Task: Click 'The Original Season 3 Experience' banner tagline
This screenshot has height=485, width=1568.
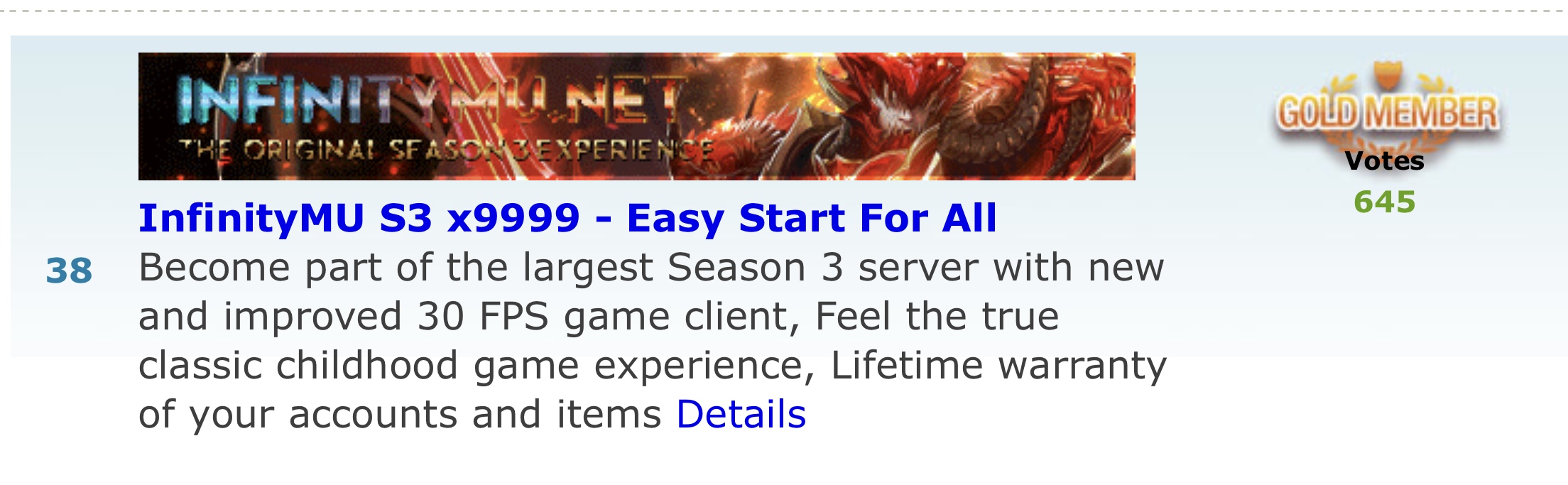Action: tap(446, 151)
